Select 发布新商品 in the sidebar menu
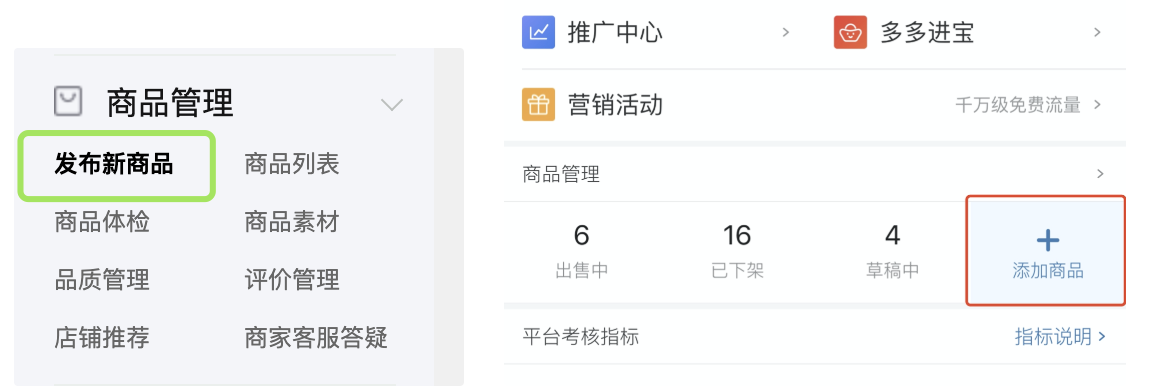 click(x=113, y=164)
